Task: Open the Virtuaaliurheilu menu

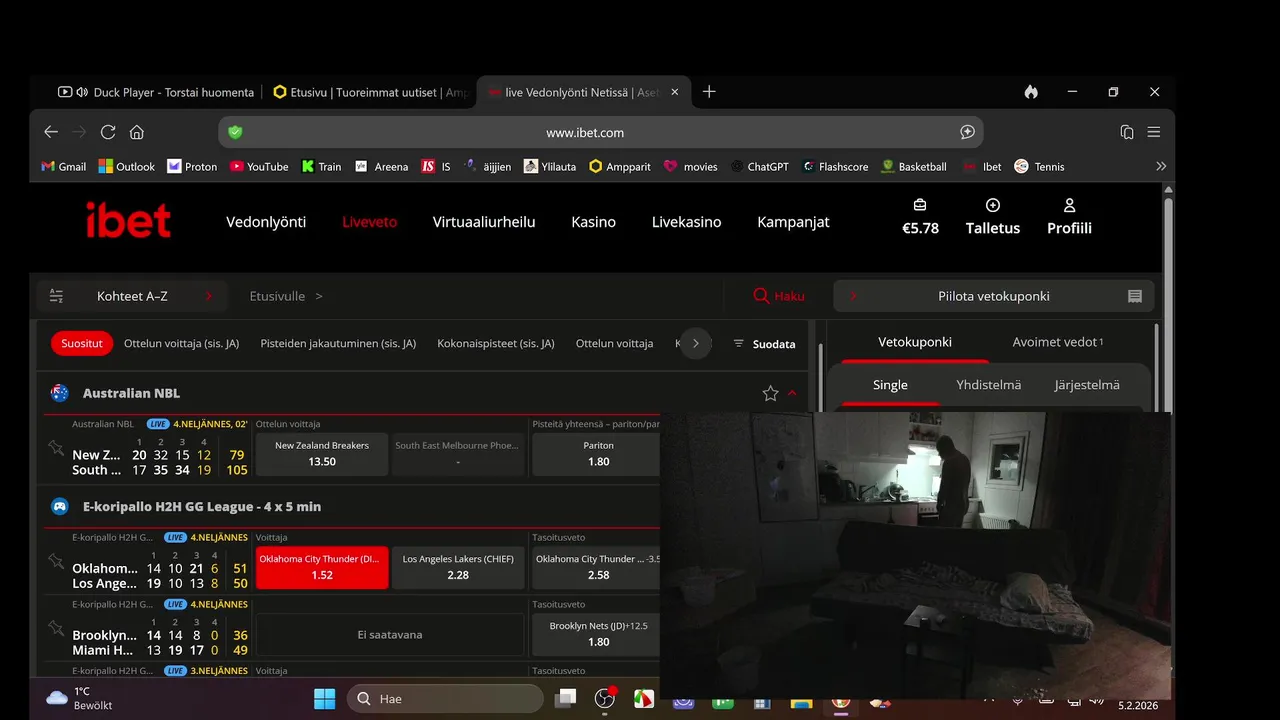Action: pos(484,222)
